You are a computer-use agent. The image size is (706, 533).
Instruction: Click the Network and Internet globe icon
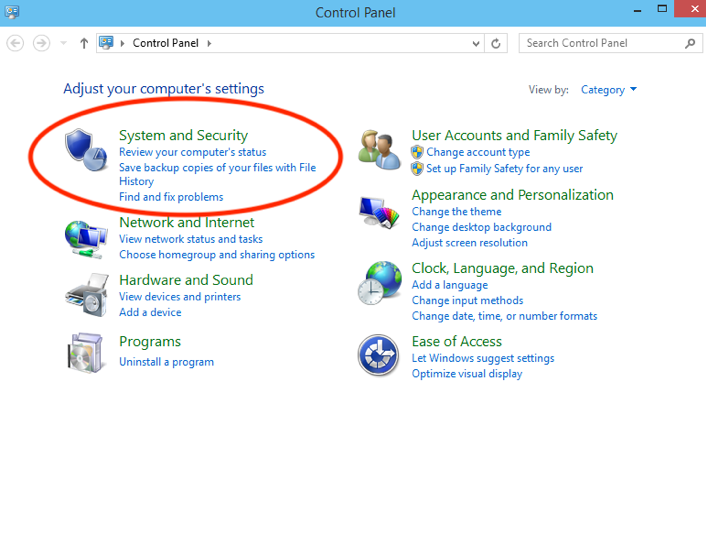tap(86, 237)
